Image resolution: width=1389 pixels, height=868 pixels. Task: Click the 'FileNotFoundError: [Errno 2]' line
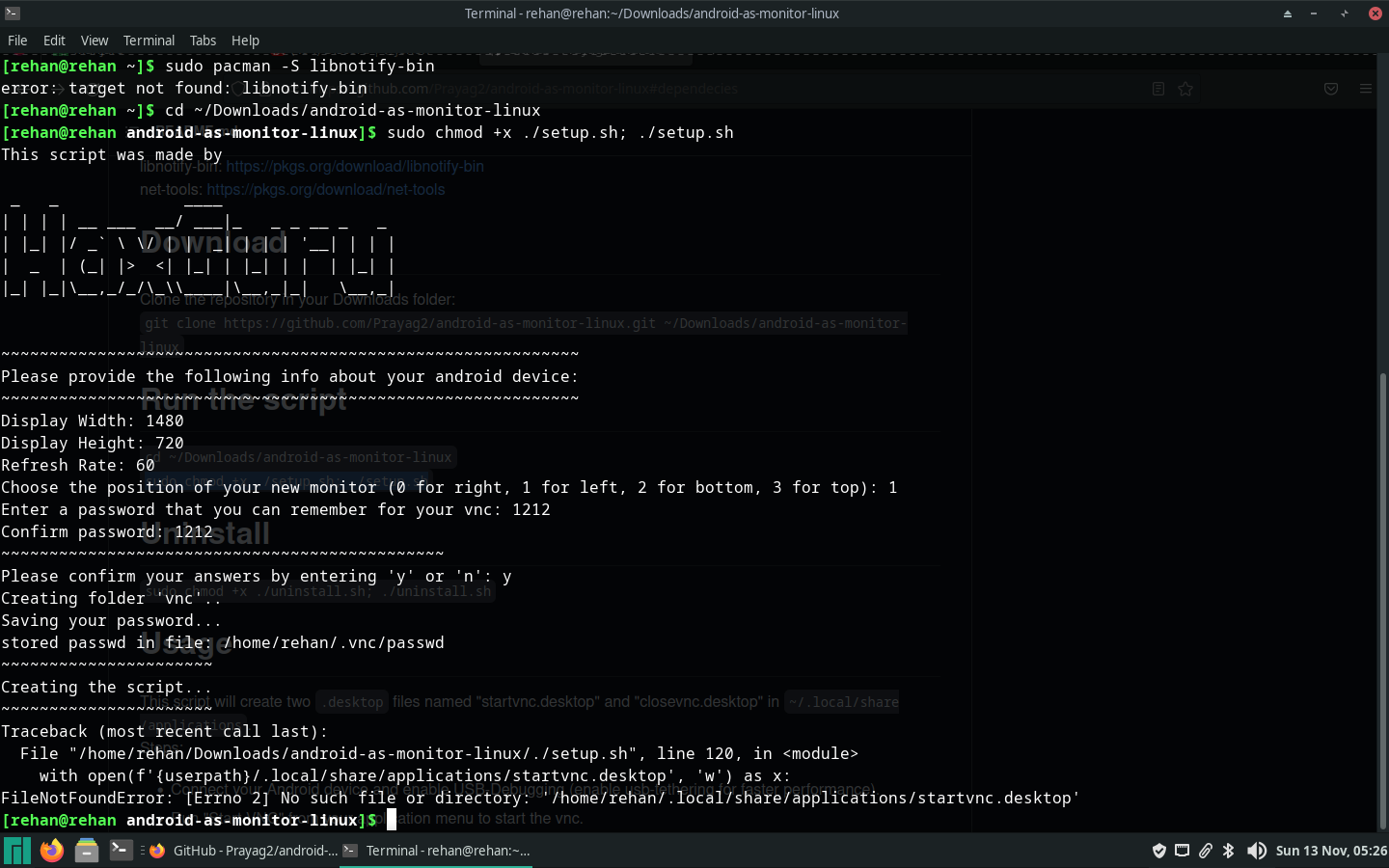pyautogui.click(x=540, y=798)
